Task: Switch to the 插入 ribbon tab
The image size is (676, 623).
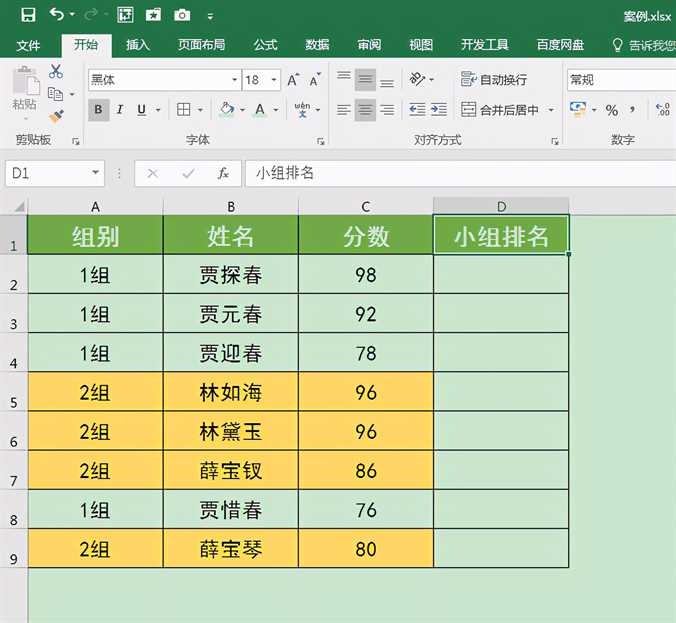Action: 138,45
